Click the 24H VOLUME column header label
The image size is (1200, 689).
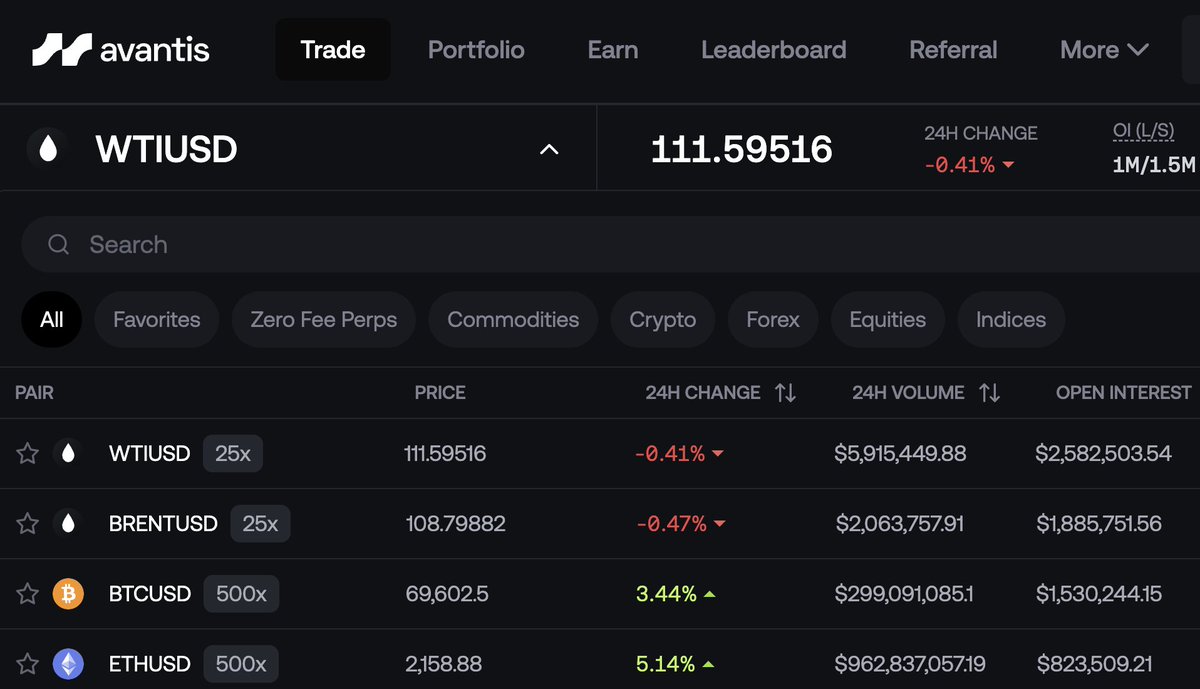(x=908, y=393)
